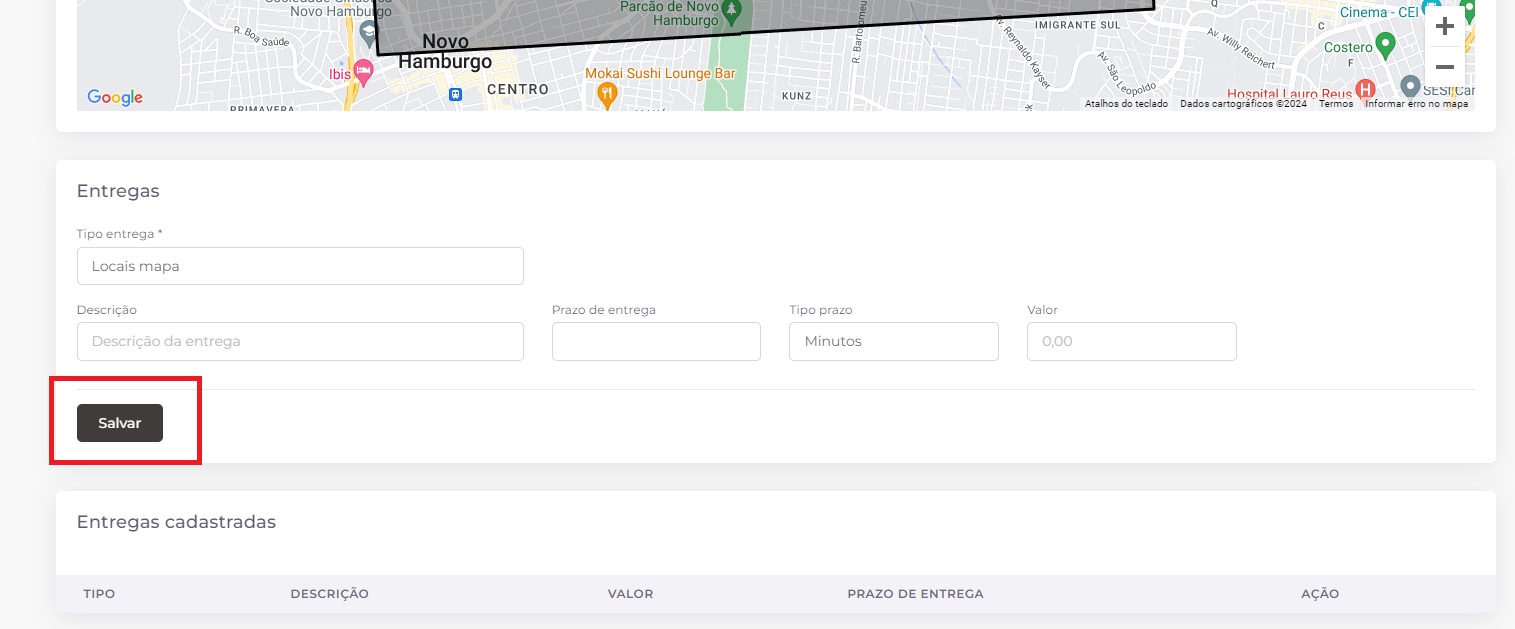
Task: Select the Costero green map marker
Action: pos(1385,45)
